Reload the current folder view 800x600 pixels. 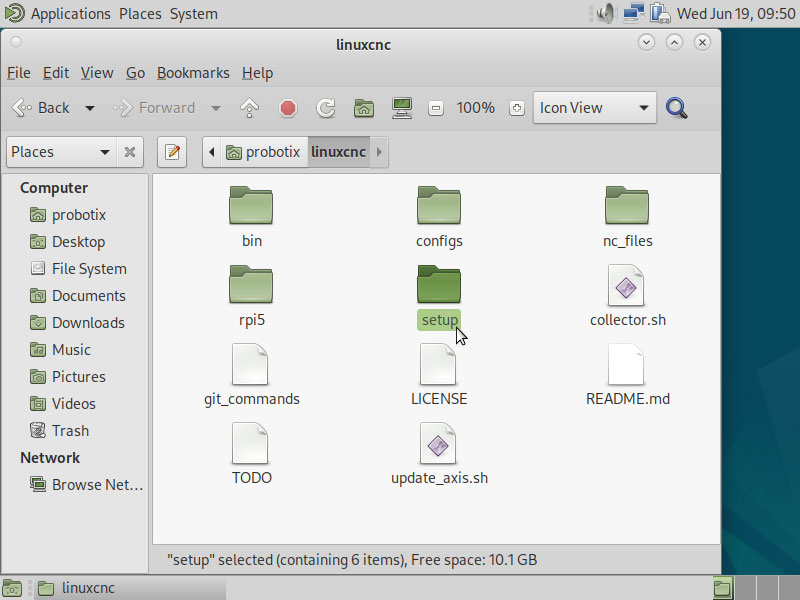[x=325, y=108]
